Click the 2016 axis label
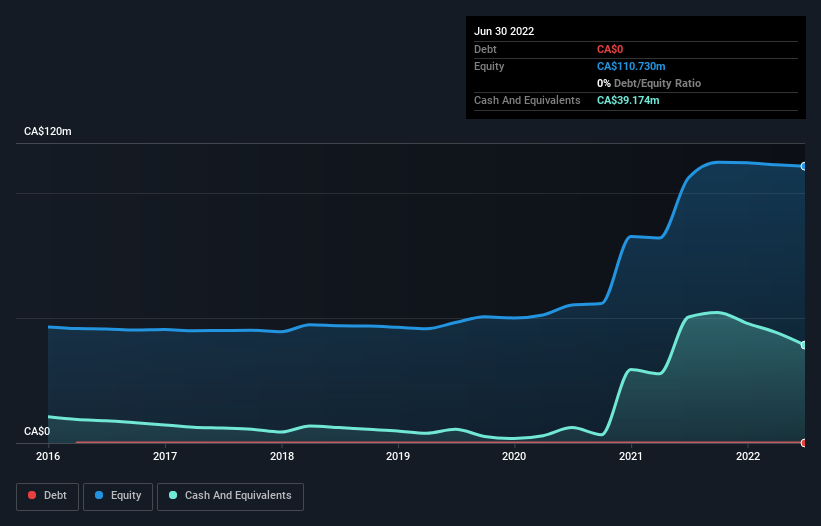The height and width of the screenshot is (526, 821). tap(48, 456)
